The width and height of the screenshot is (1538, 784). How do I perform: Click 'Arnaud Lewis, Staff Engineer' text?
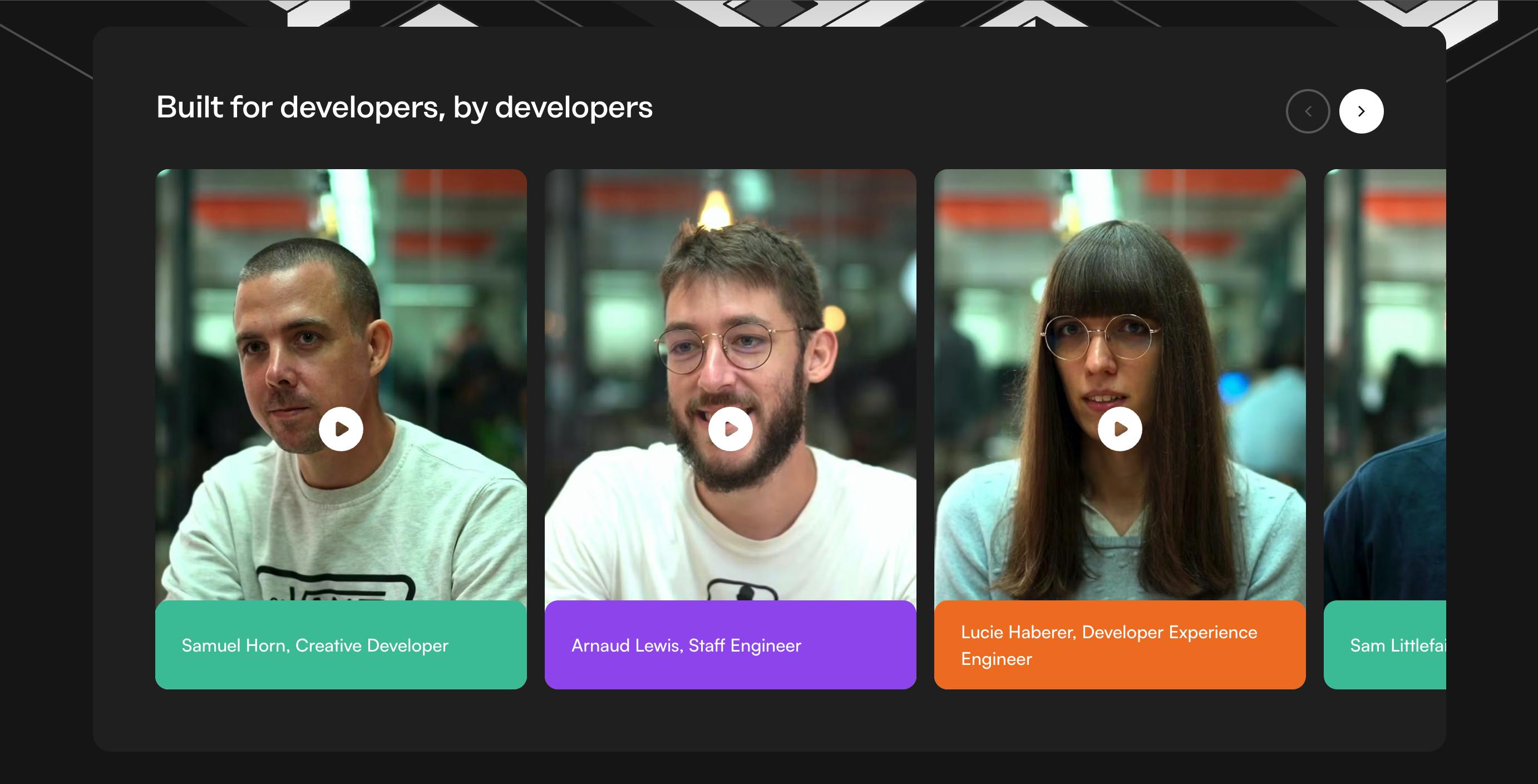pyautogui.click(x=686, y=645)
